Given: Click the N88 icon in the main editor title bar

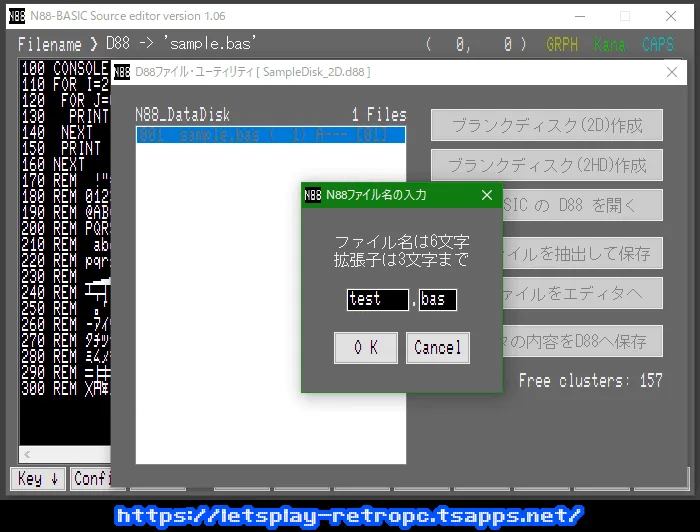Looking at the screenshot, I should click(x=16, y=16).
